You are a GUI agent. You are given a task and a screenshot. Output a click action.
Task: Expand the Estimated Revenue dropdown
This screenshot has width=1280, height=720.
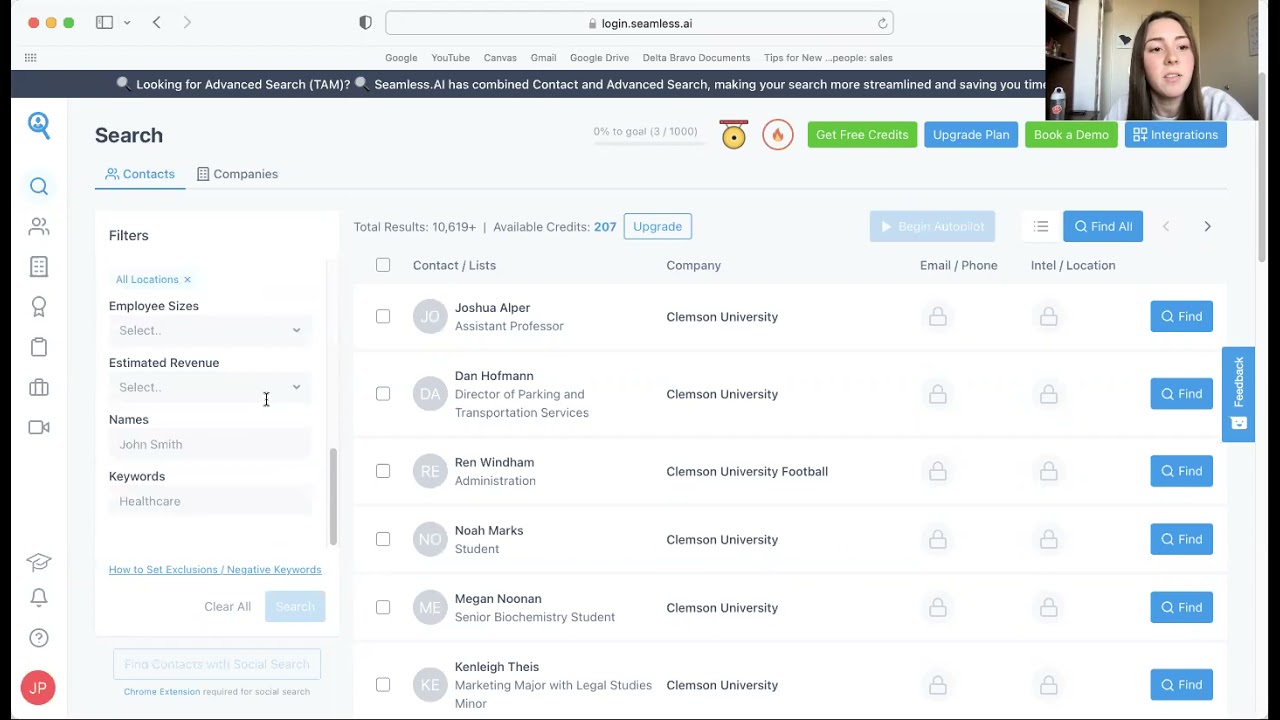pos(209,387)
